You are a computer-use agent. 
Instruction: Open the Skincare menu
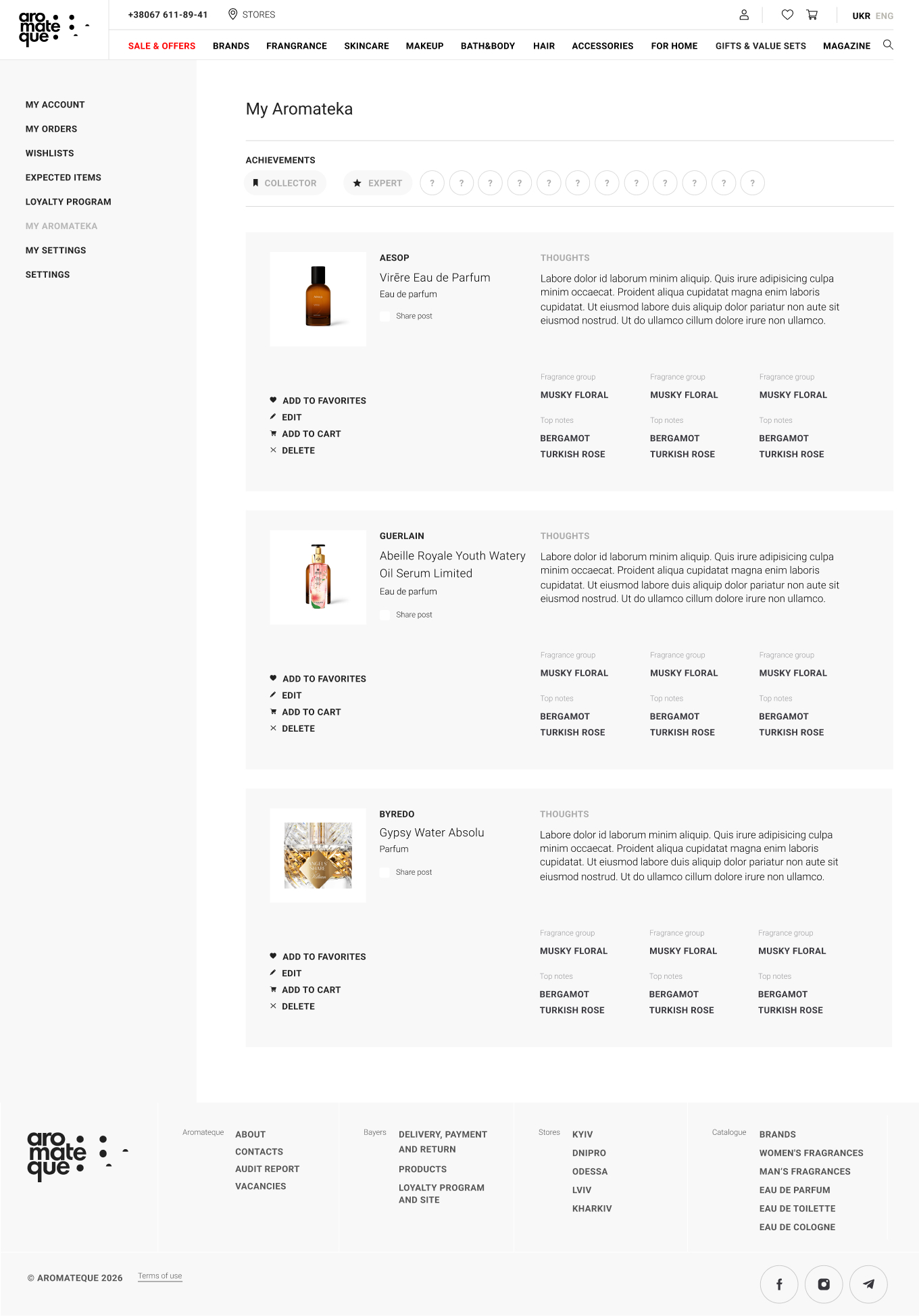pos(366,46)
